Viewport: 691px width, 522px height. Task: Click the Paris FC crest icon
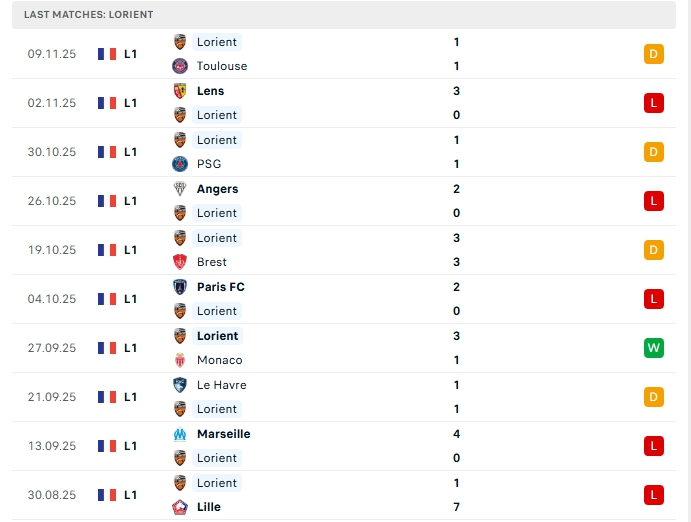tap(180, 287)
